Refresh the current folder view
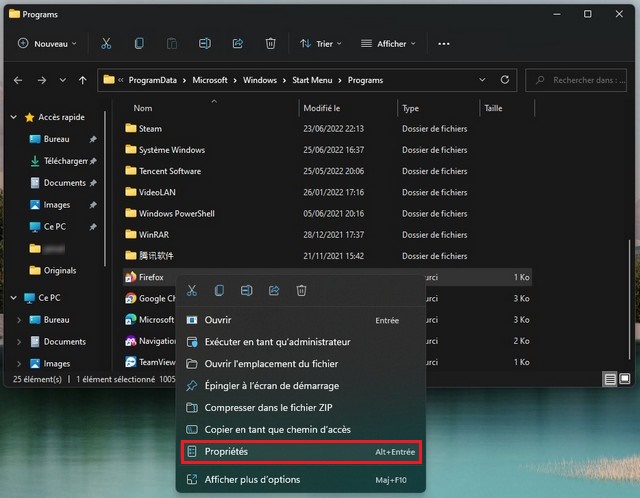The image size is (640, 498). point(505,80)
